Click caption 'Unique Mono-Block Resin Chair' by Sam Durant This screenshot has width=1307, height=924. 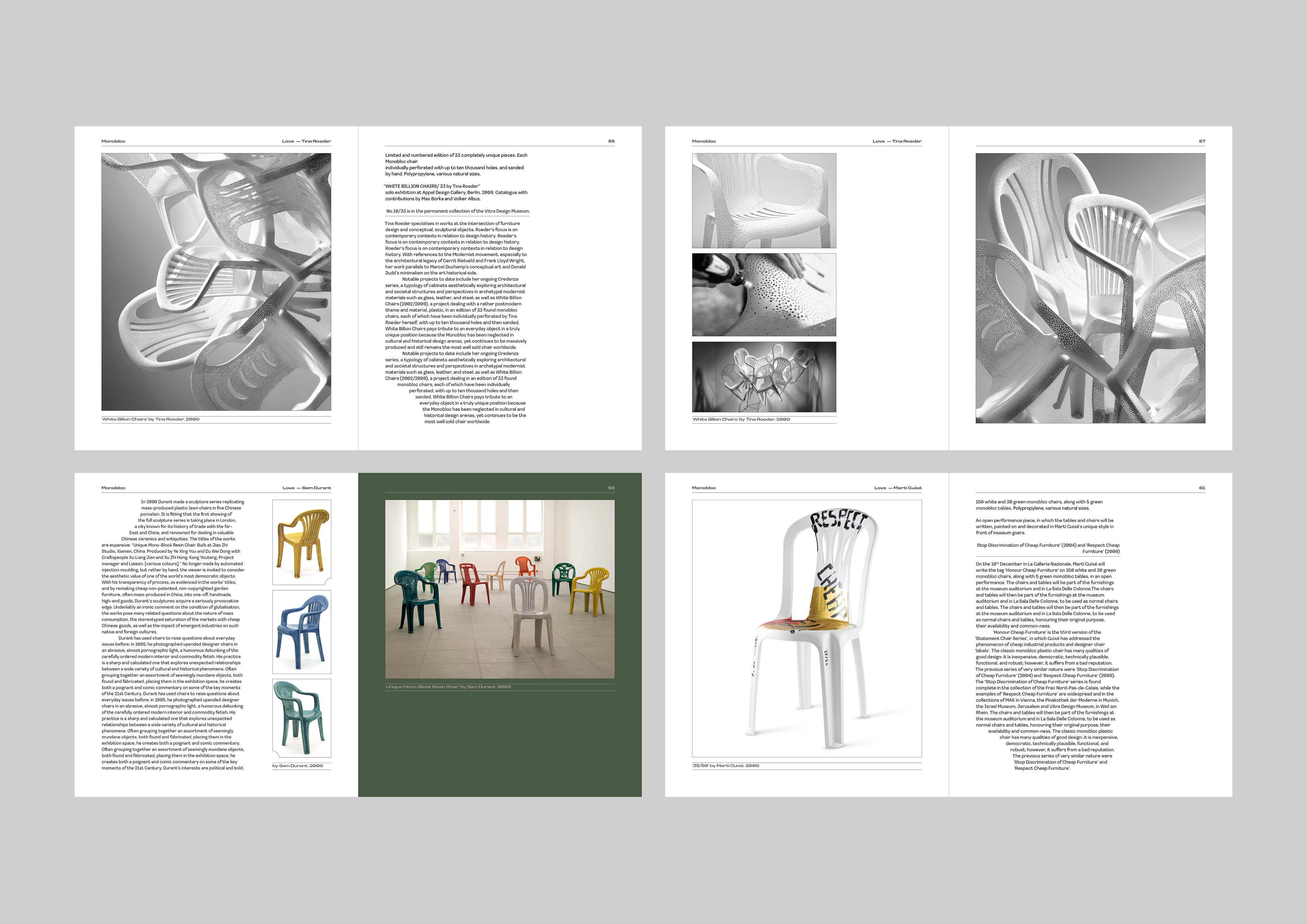[448, 687]
